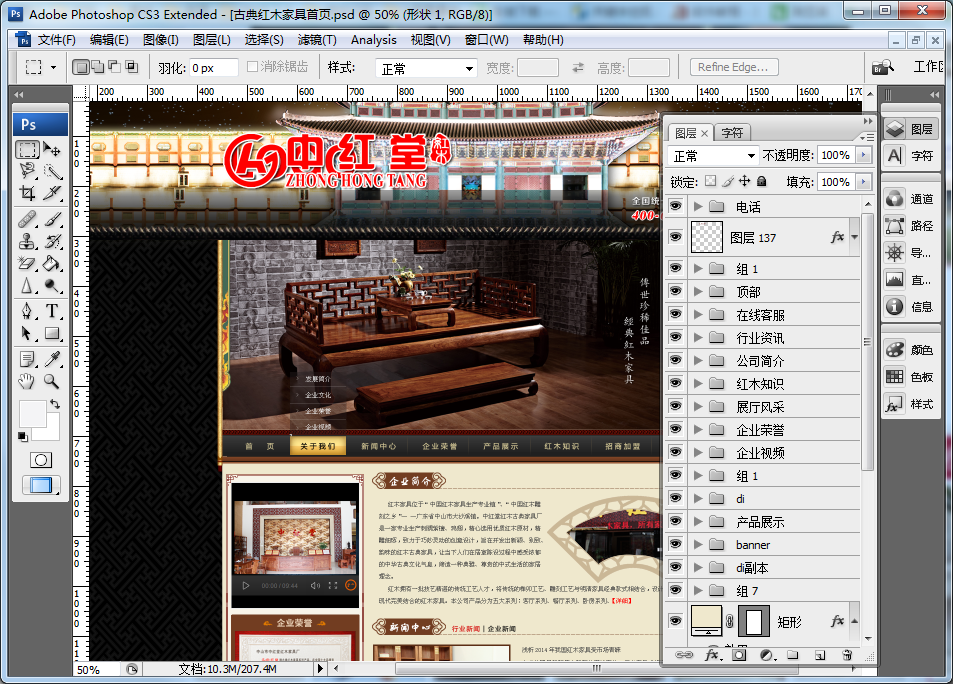Pick the Clone Stamp tool
This screenshot has height=684, width=953.
pos(27,241)
